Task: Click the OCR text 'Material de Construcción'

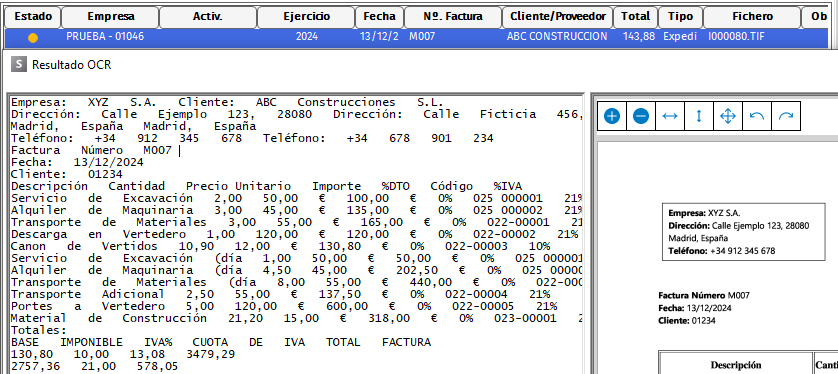Action: pyautogui.click(x=108, y=318)
